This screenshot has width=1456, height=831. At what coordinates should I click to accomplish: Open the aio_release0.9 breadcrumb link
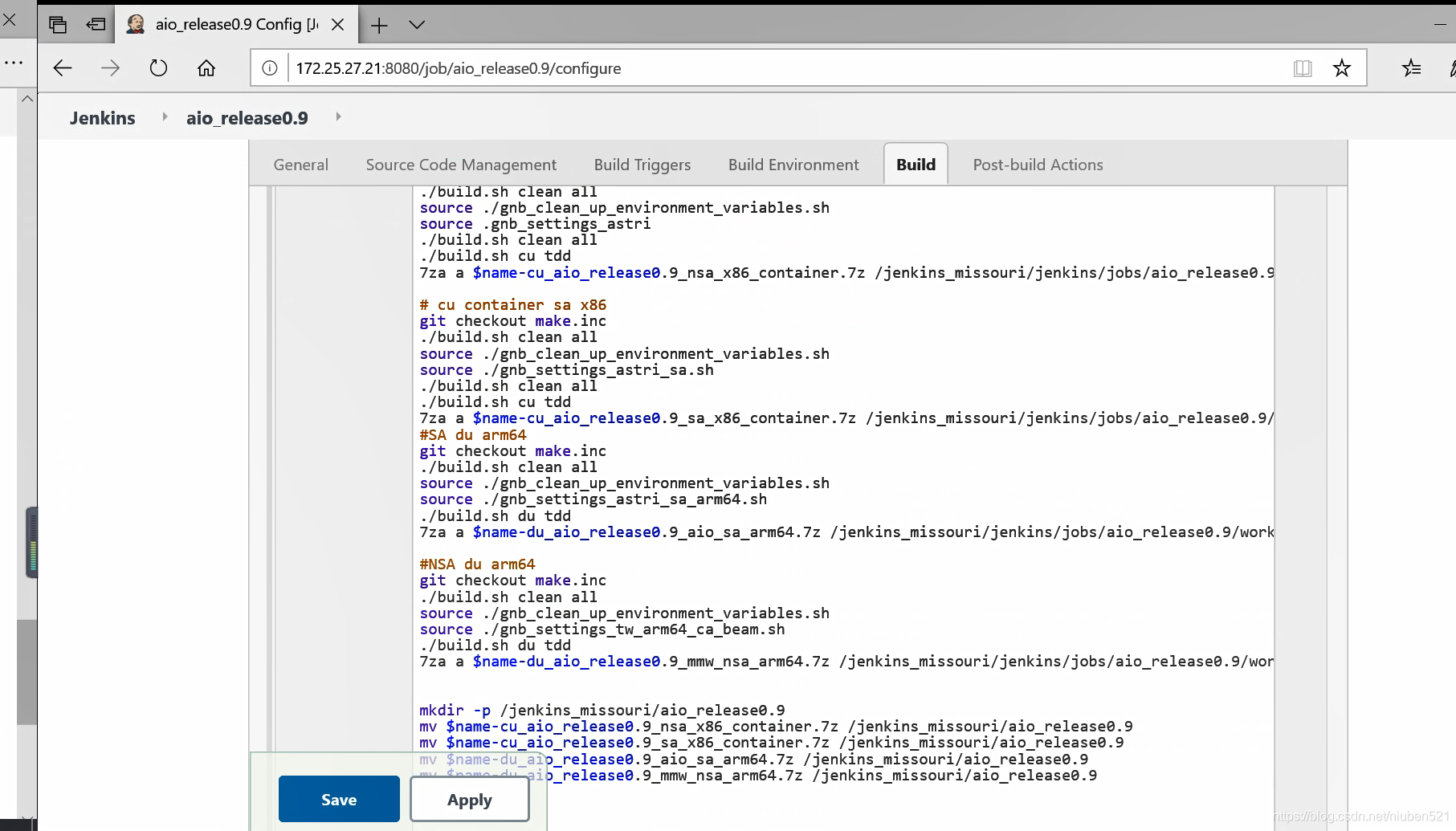247,118
